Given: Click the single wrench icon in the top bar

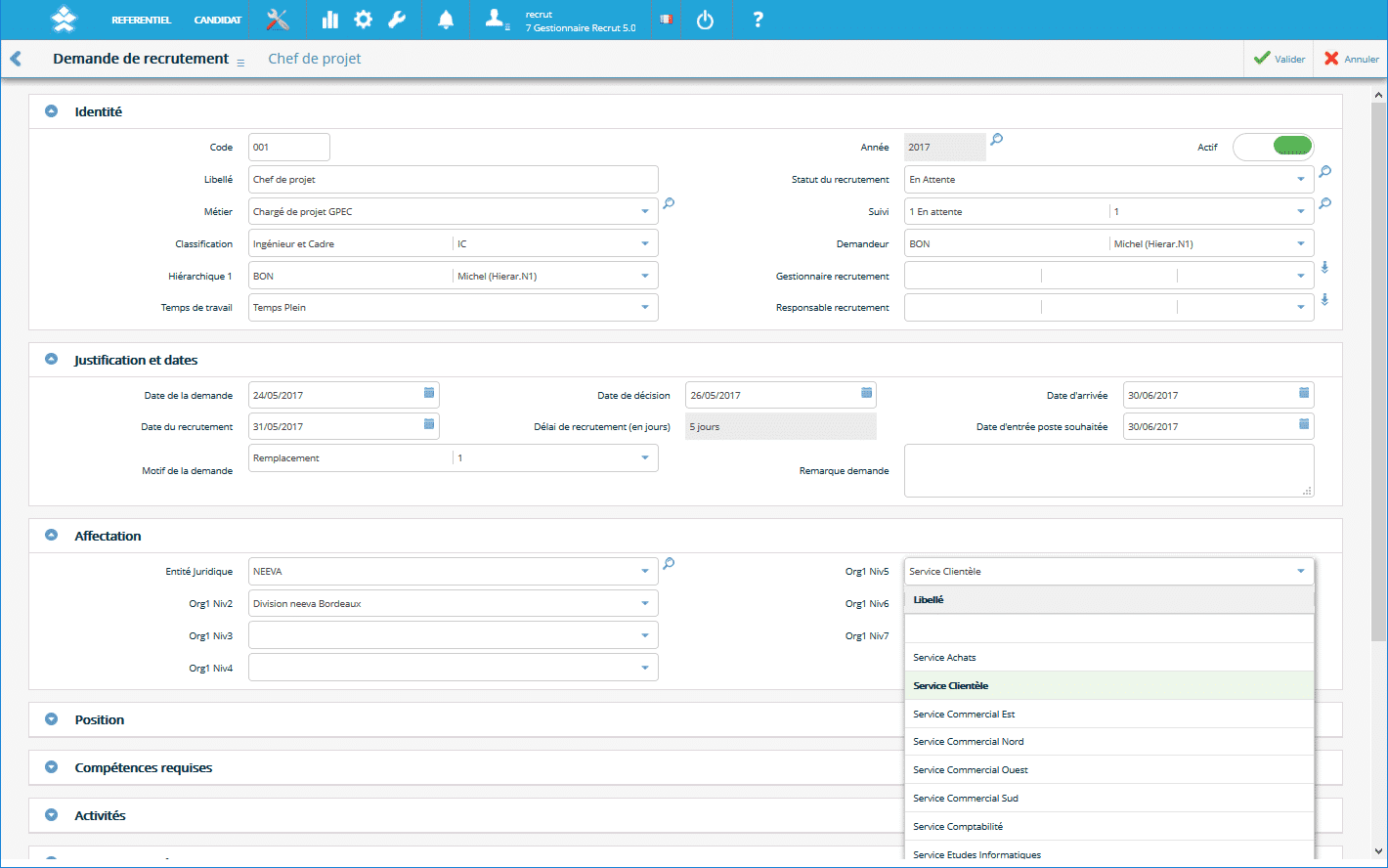Looking at the screenshot, I should [397, 20].
